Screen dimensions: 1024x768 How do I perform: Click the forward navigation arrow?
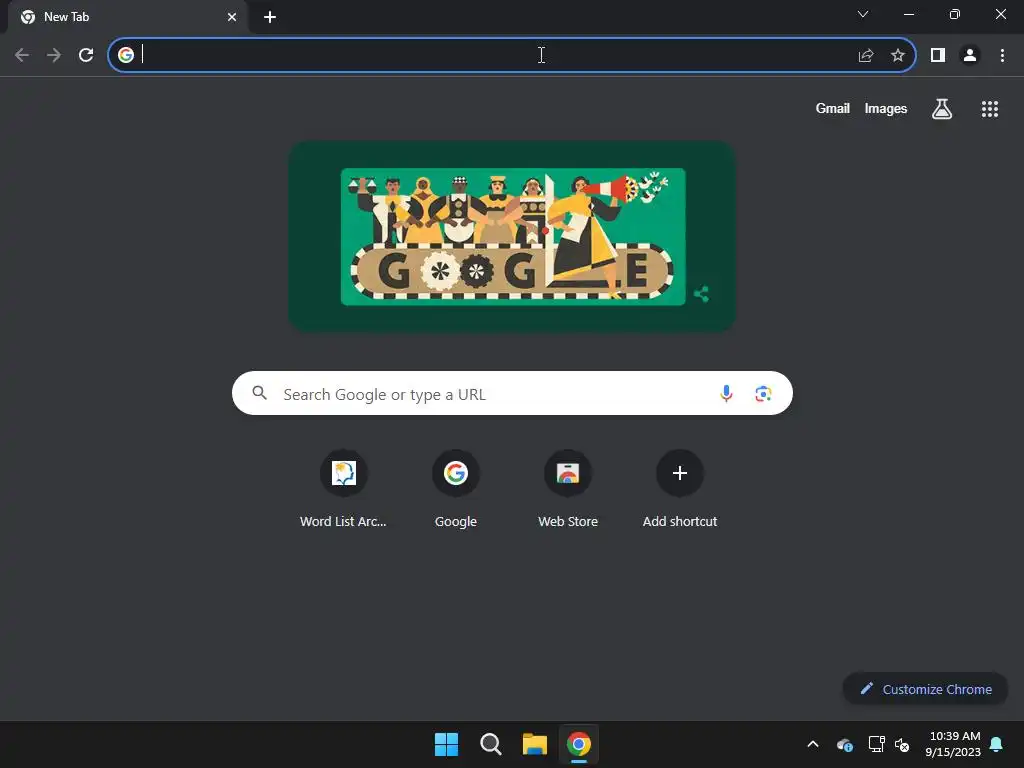click(54, 55)
